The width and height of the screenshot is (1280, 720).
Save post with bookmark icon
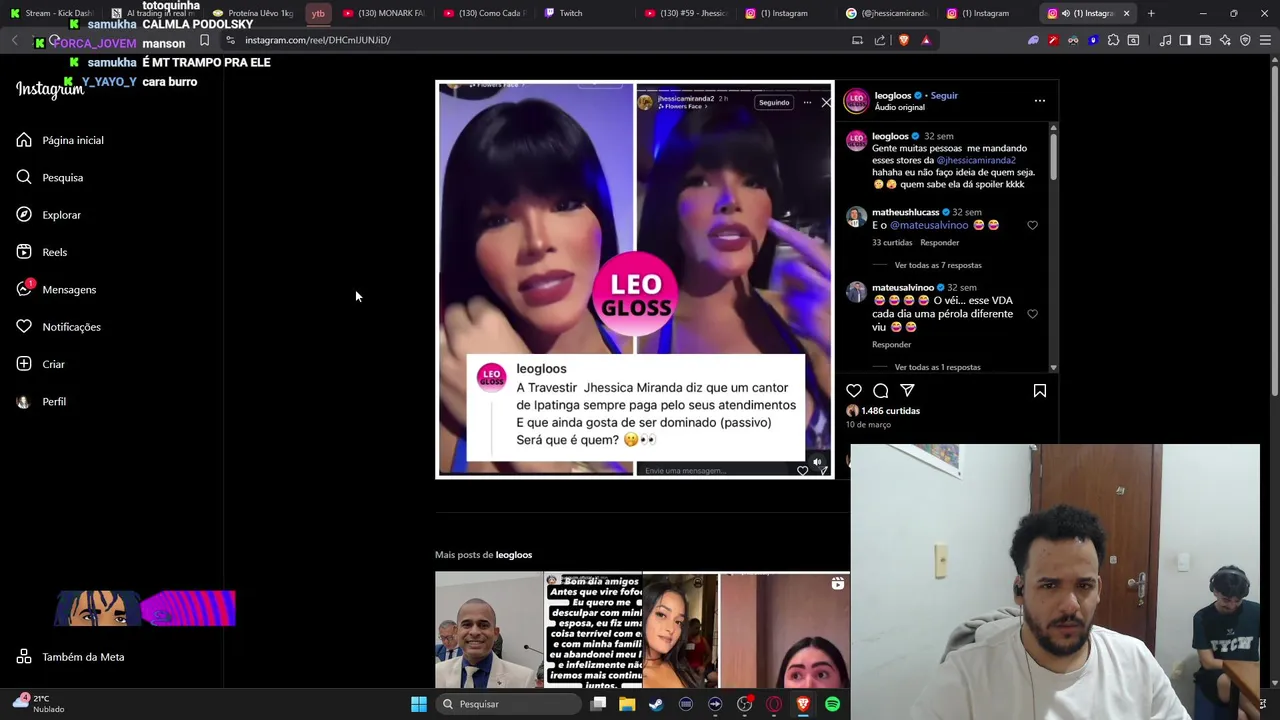pyautogui.click(x=1040, y=391)
